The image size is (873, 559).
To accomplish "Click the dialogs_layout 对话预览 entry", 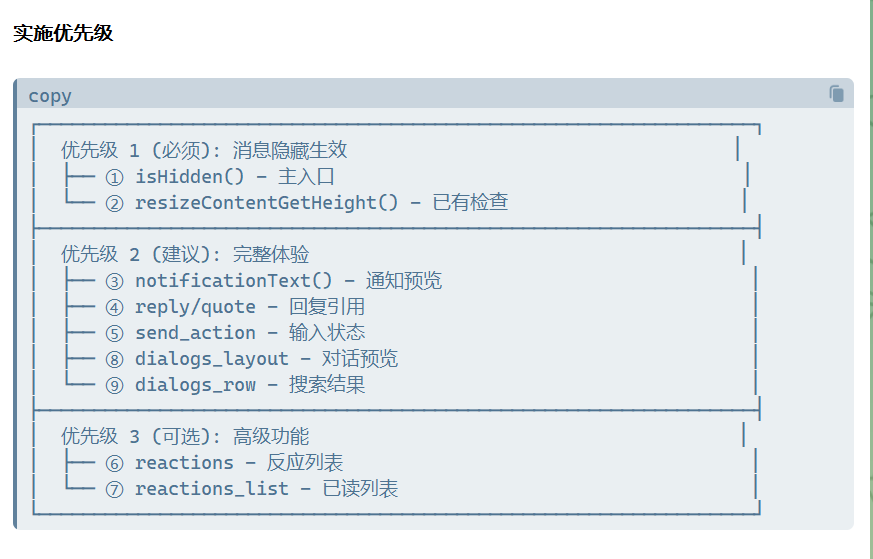I will [252, 359].
